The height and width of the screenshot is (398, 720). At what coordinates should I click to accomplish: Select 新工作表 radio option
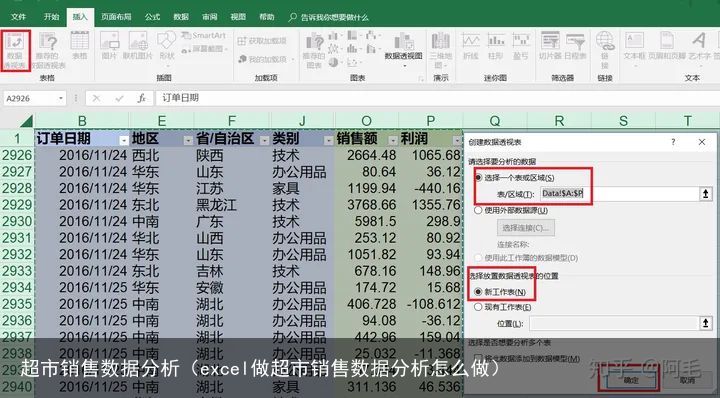[x=478, y=291]
